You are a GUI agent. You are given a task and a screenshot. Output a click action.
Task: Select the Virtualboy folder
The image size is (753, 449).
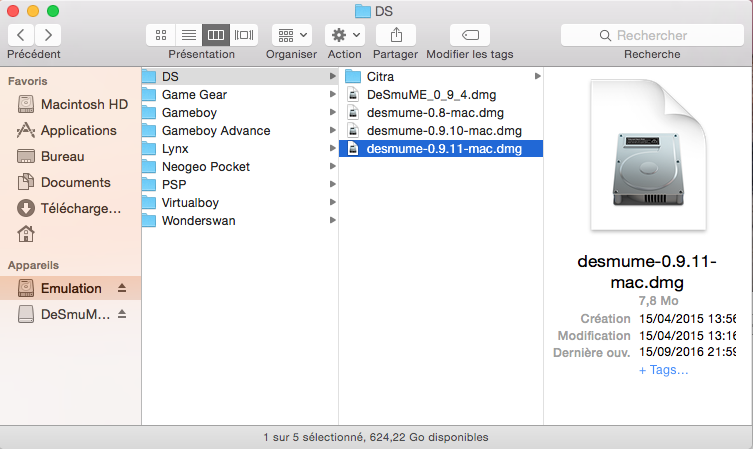coord(240,203)
